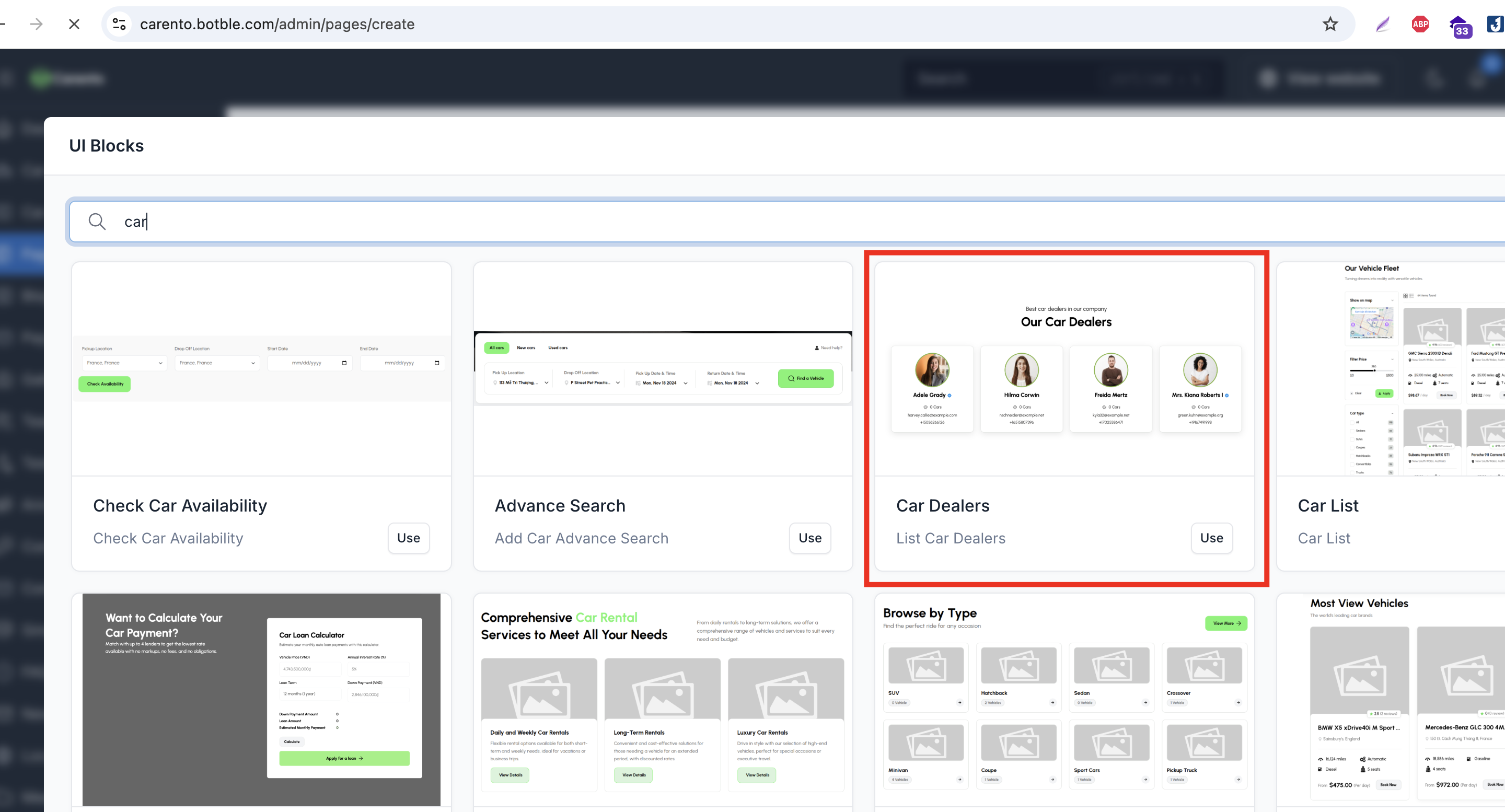Open the purple feather extension icon
Viewport: 1505px width, 812px height.
coord(1382,24)
